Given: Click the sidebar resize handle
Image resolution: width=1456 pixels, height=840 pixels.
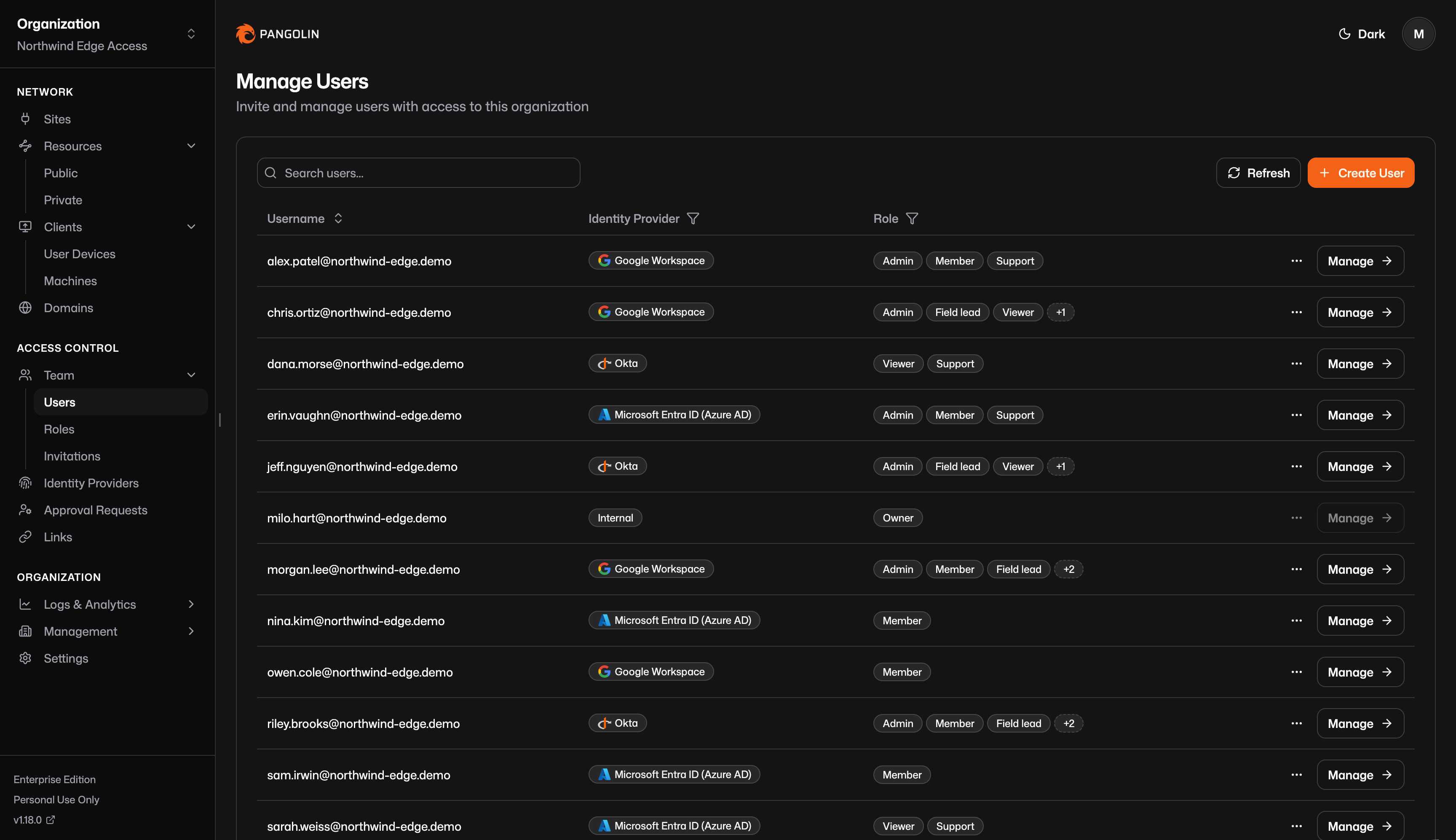Looking at the screenshot, I should click(220, 420).
